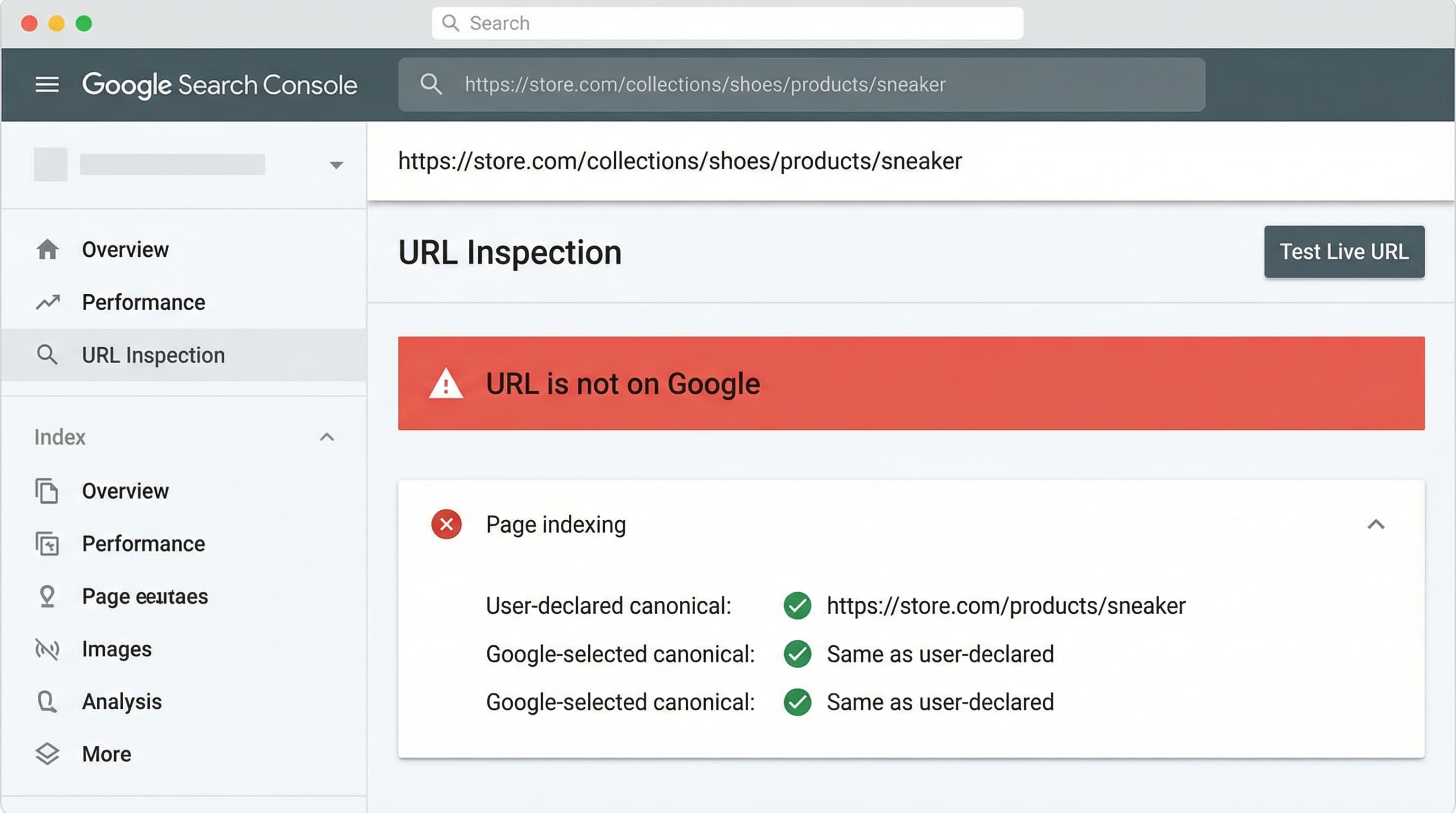The height and width of the screenshot is (813, 1456).
Task: Open the Overview section under Index
Action: [125, 491]
